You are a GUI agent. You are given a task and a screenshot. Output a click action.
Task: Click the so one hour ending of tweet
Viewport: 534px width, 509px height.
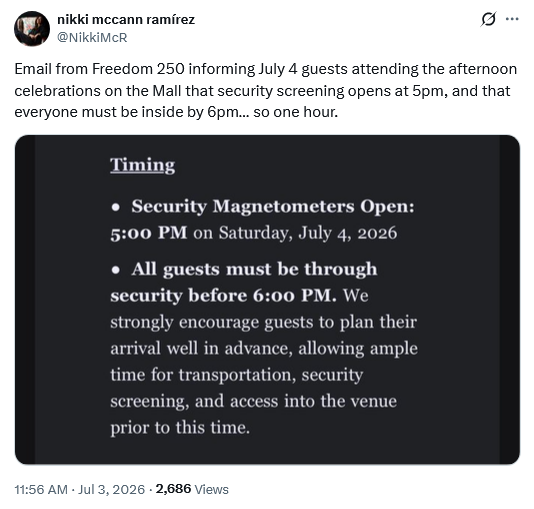(296, 112)
